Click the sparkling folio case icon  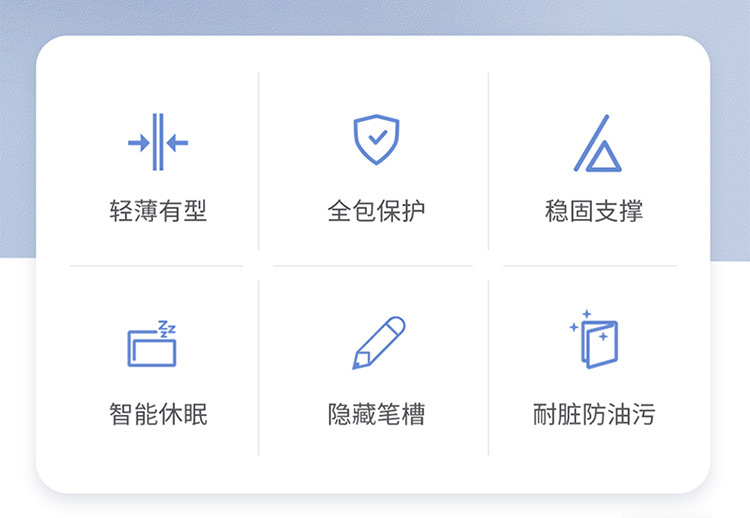click(x=594, y=340)
